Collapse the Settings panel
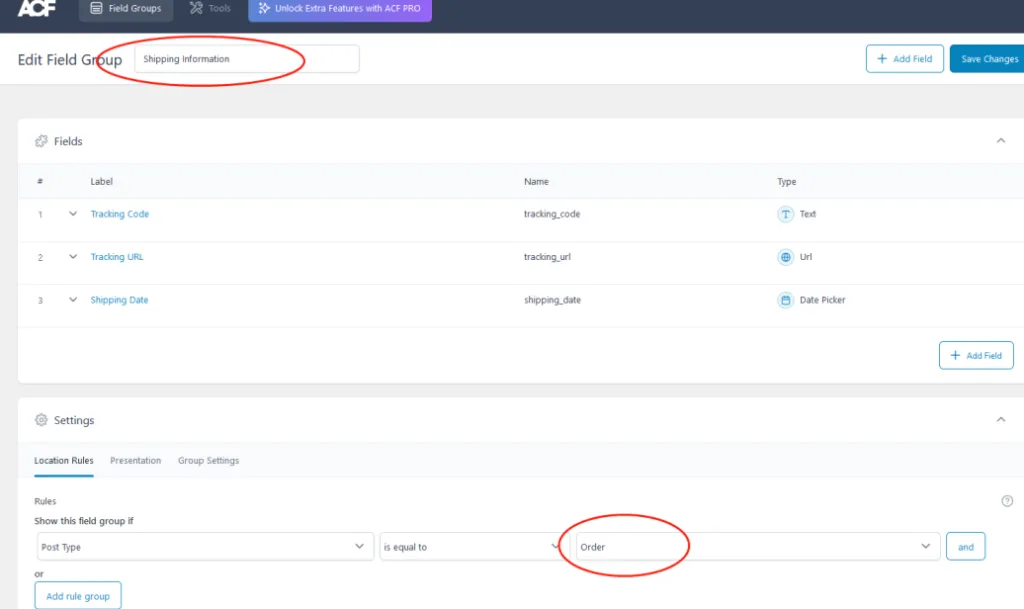The height and width of the screenshot is (609, 1024). click(x=1000, y=420)
